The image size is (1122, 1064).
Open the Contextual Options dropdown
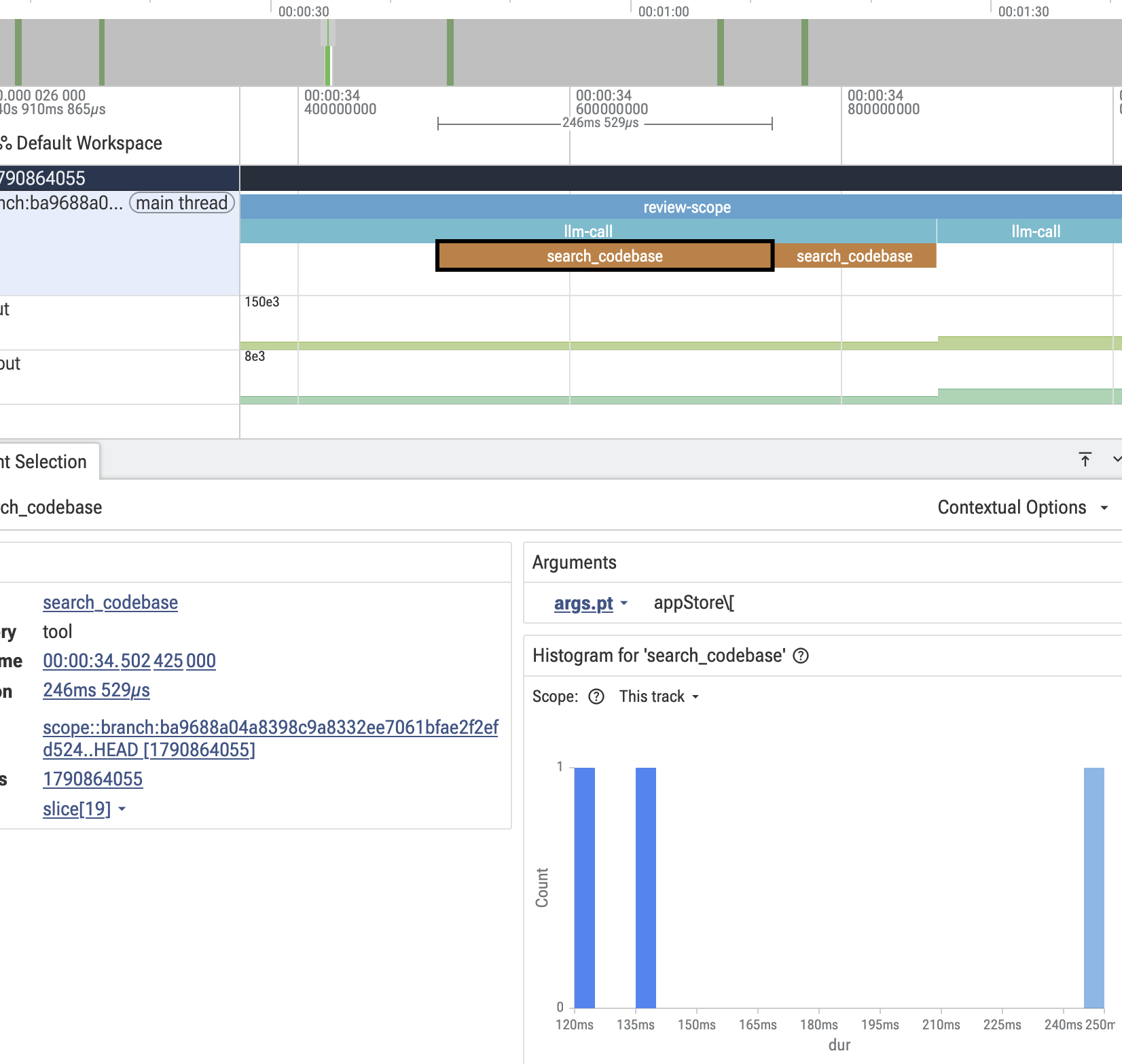tap(1023, 508)
